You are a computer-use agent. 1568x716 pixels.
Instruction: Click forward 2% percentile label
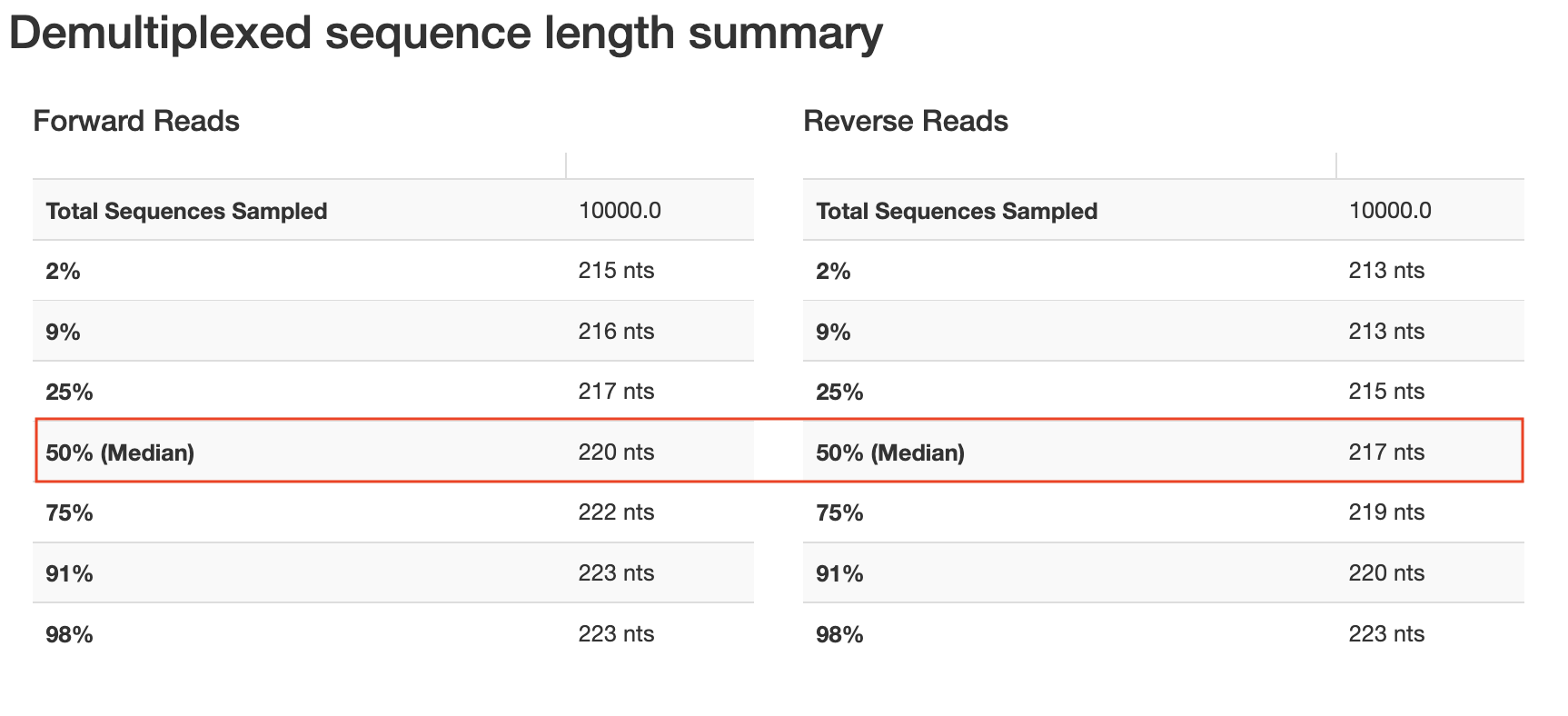point(63,271)
